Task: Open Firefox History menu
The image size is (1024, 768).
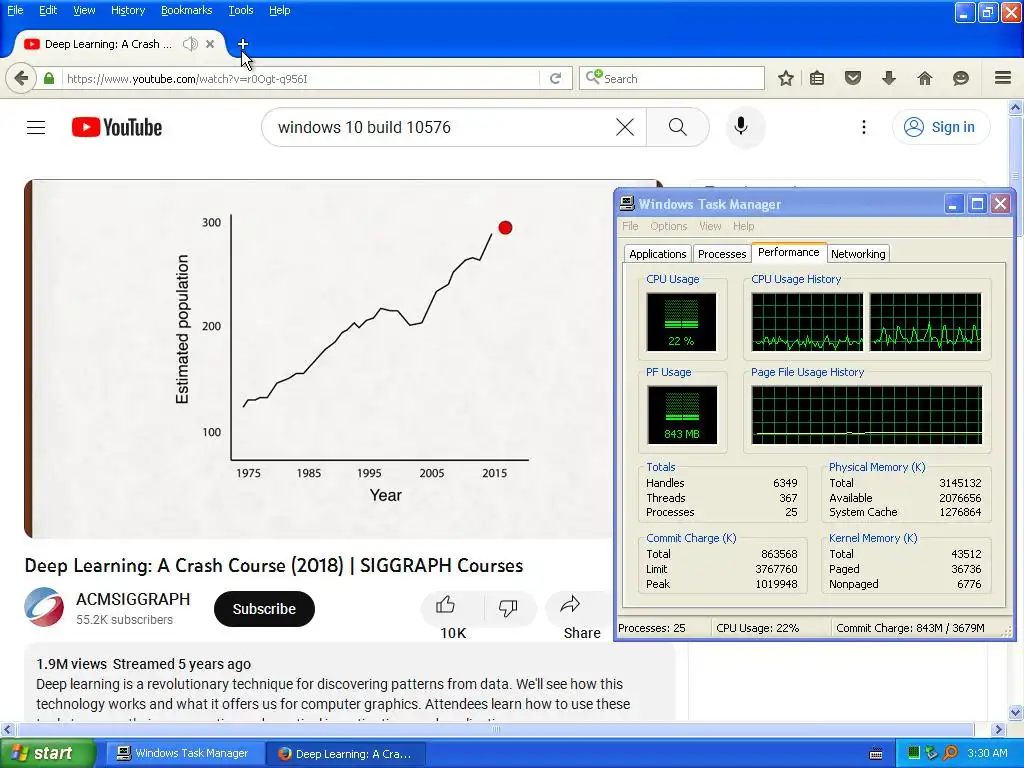Action: pos(127,10)
